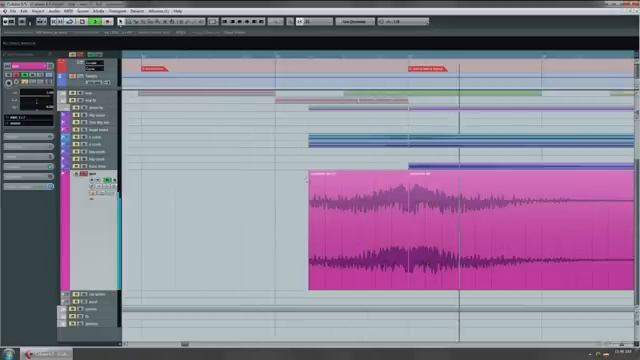Open the Audio menu

point(54,11)
